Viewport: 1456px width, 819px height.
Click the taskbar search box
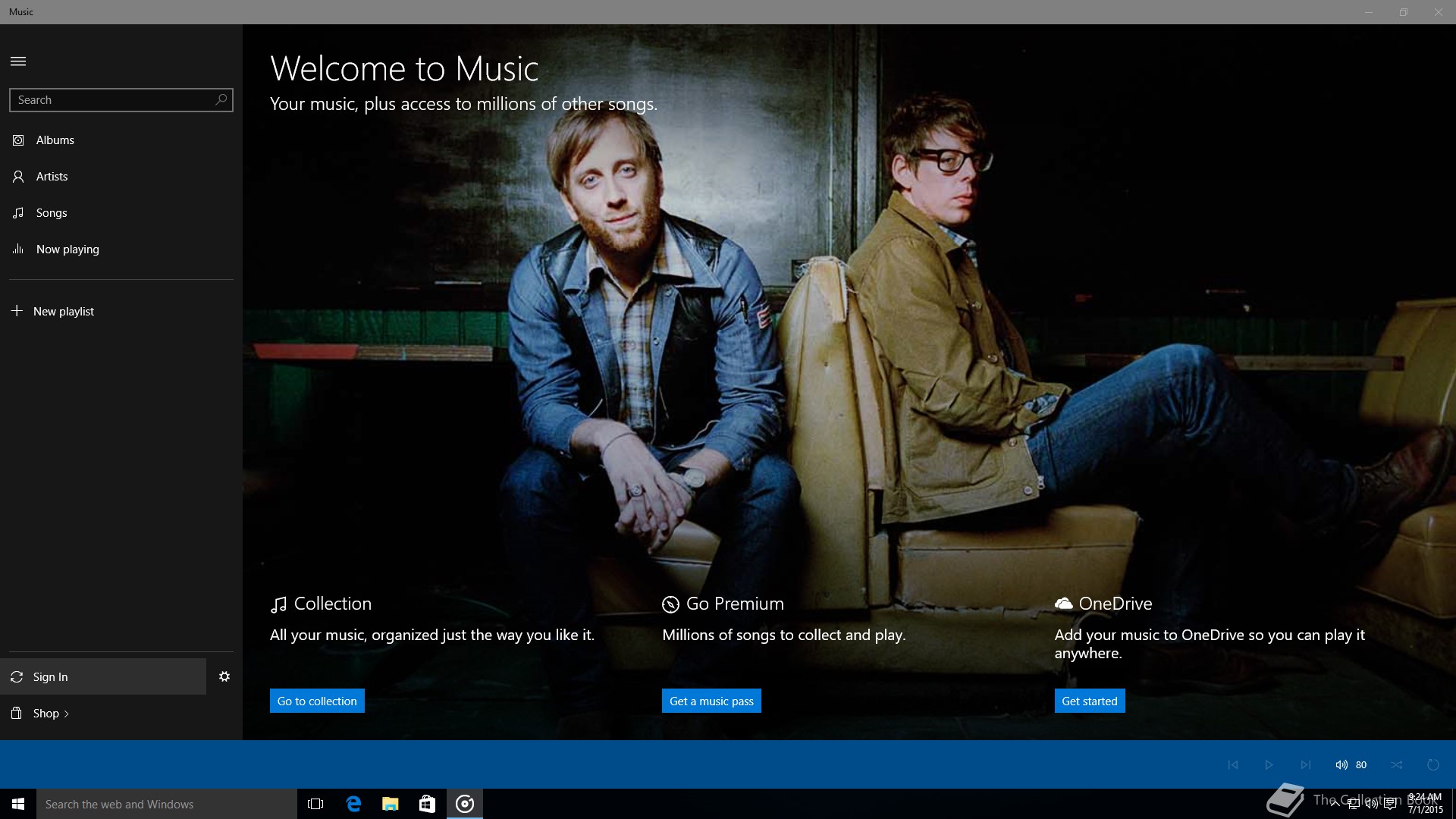167,804
